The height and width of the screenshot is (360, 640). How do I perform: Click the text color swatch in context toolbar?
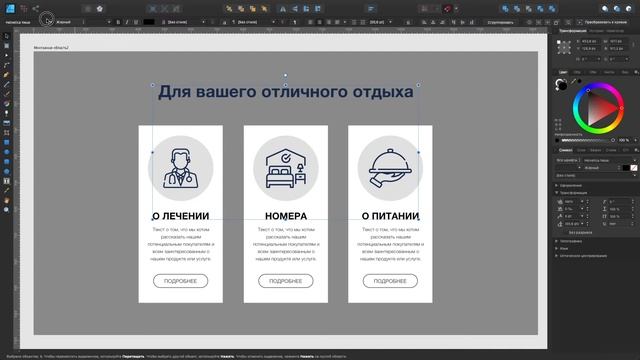[x=149, y=22]
